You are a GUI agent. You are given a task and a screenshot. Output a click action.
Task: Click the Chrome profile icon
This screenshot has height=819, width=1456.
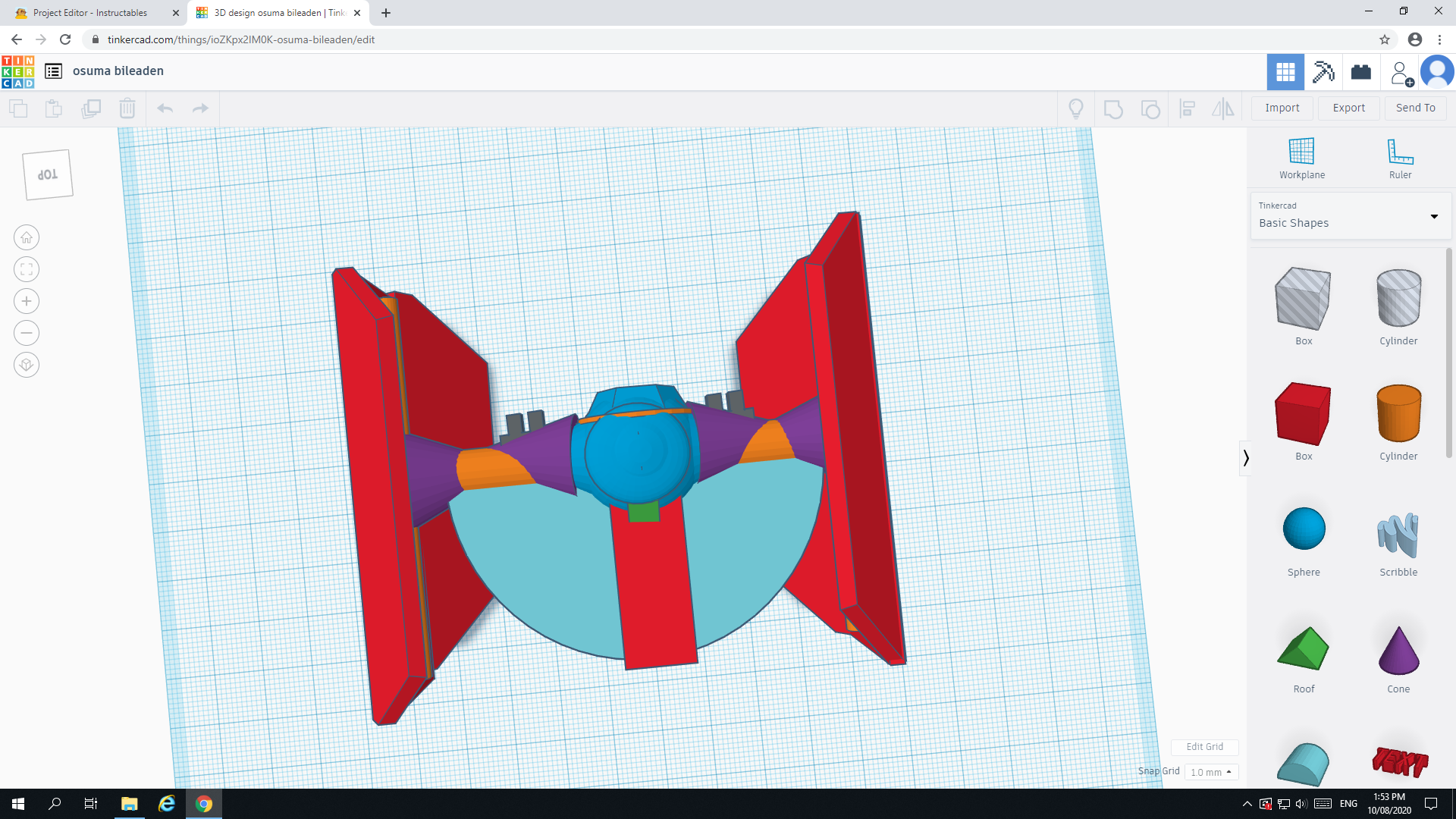(1414, 39)
